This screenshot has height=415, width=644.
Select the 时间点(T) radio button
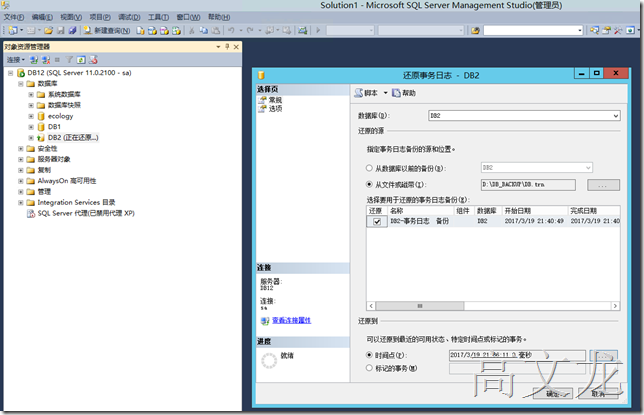pos(369,355)
